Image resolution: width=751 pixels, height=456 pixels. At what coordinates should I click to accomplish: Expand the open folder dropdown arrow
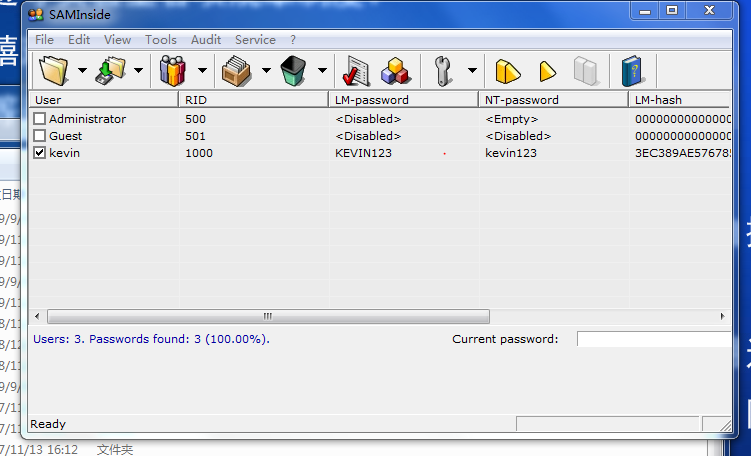pos(82,71)
